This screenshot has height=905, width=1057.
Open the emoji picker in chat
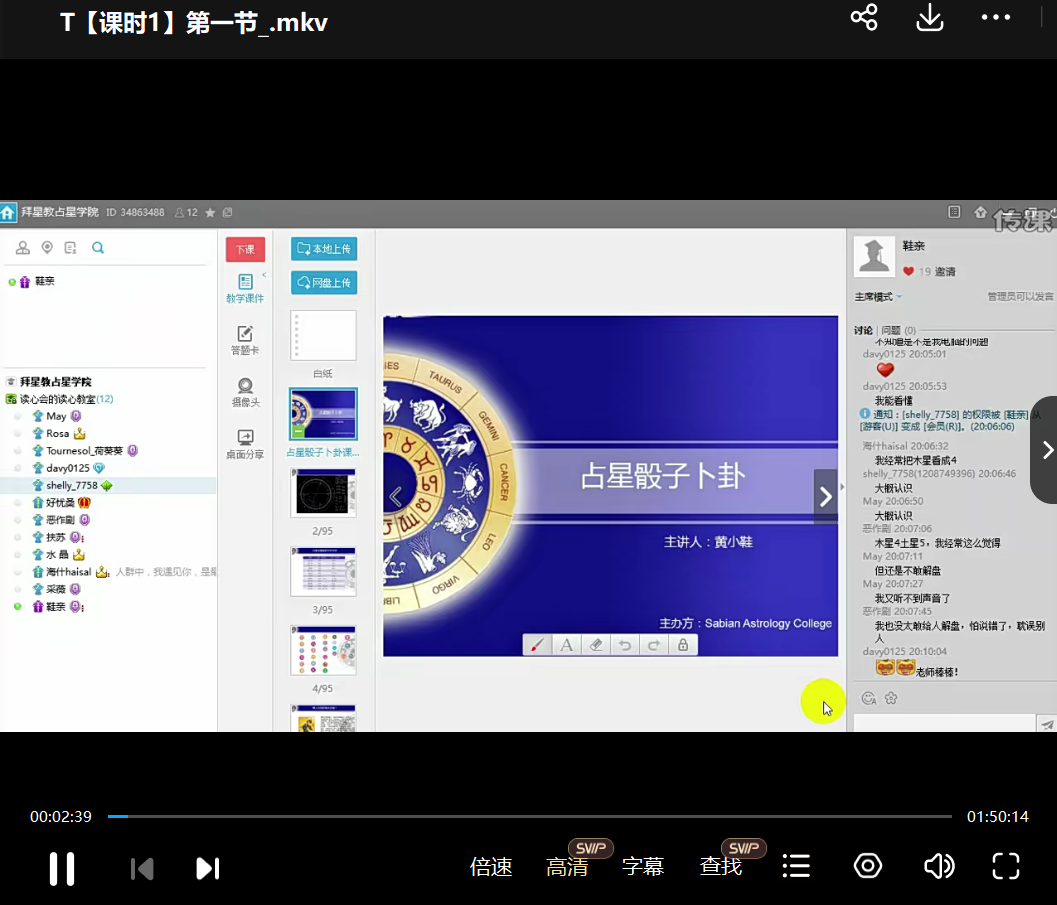coord(869,698)
